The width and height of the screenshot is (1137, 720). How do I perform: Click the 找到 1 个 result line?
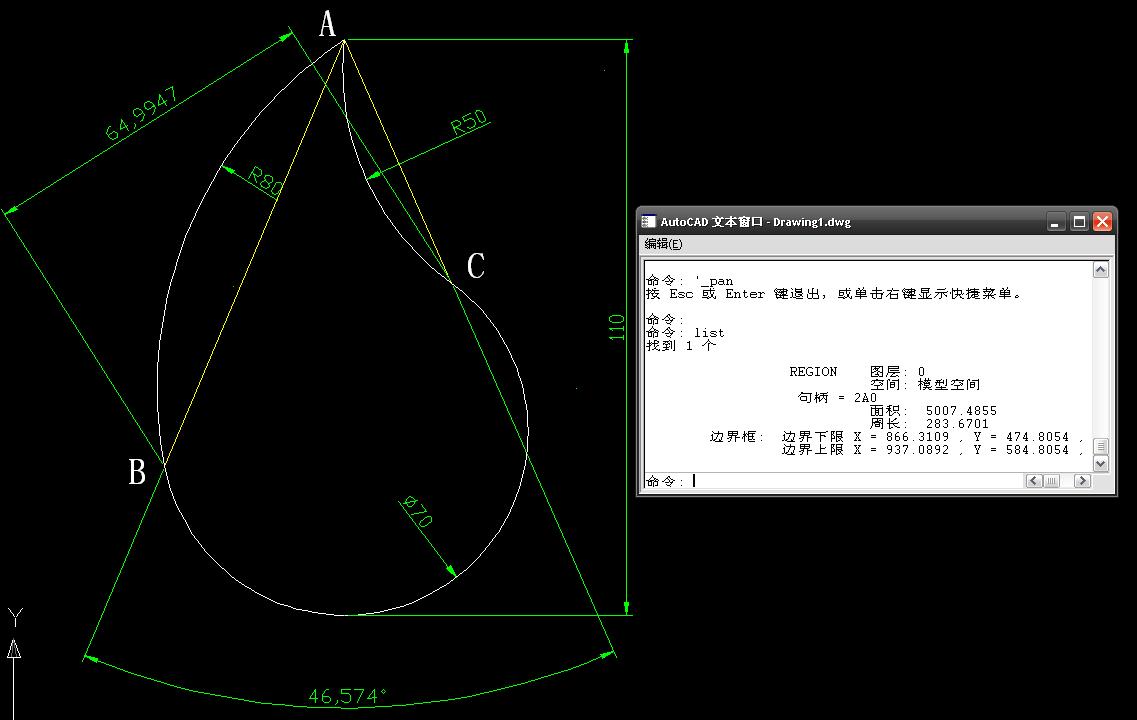point(681,346)
